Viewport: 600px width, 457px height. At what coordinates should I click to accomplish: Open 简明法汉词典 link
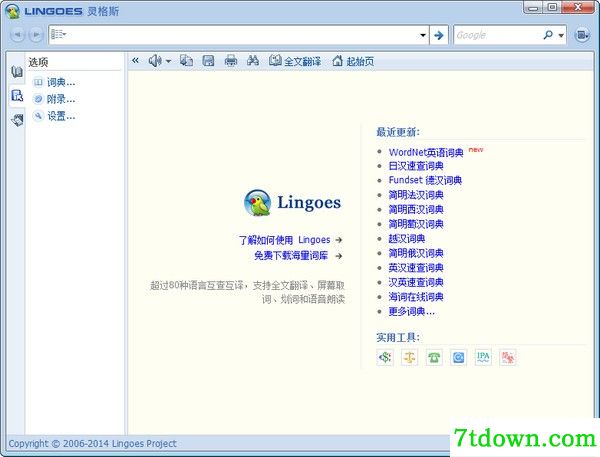click(x=416, y=195)
